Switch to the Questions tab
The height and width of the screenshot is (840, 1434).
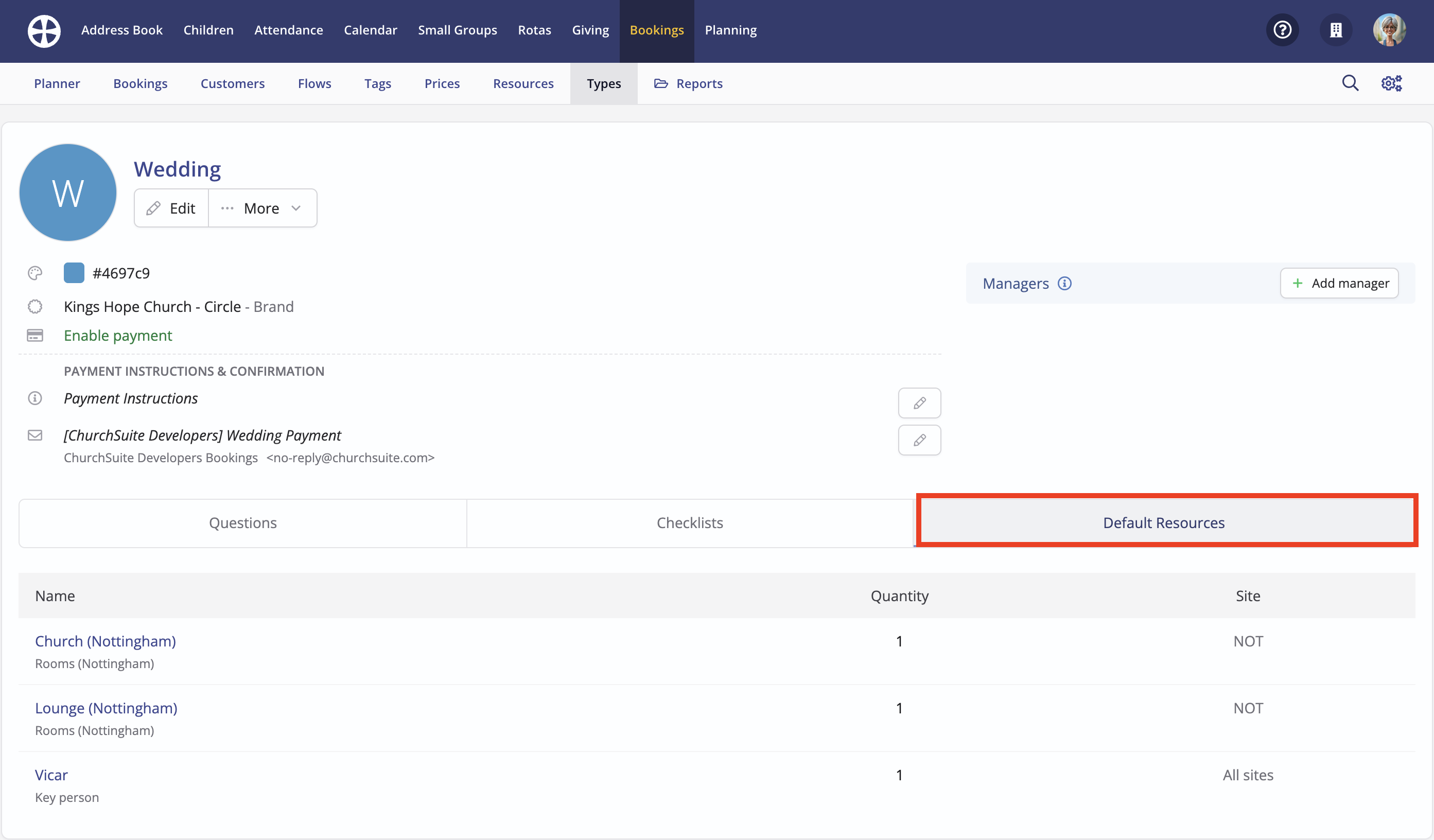pos(242,522)
